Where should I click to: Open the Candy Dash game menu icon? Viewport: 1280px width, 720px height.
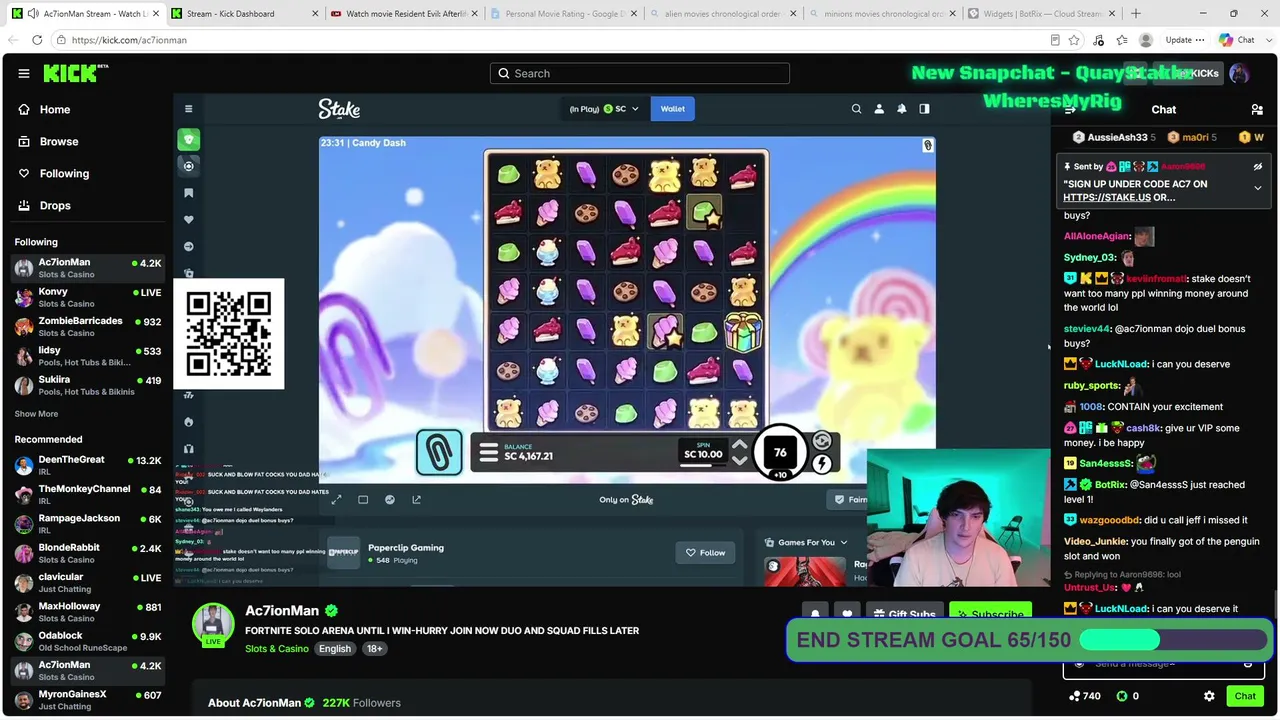point(488,453)
